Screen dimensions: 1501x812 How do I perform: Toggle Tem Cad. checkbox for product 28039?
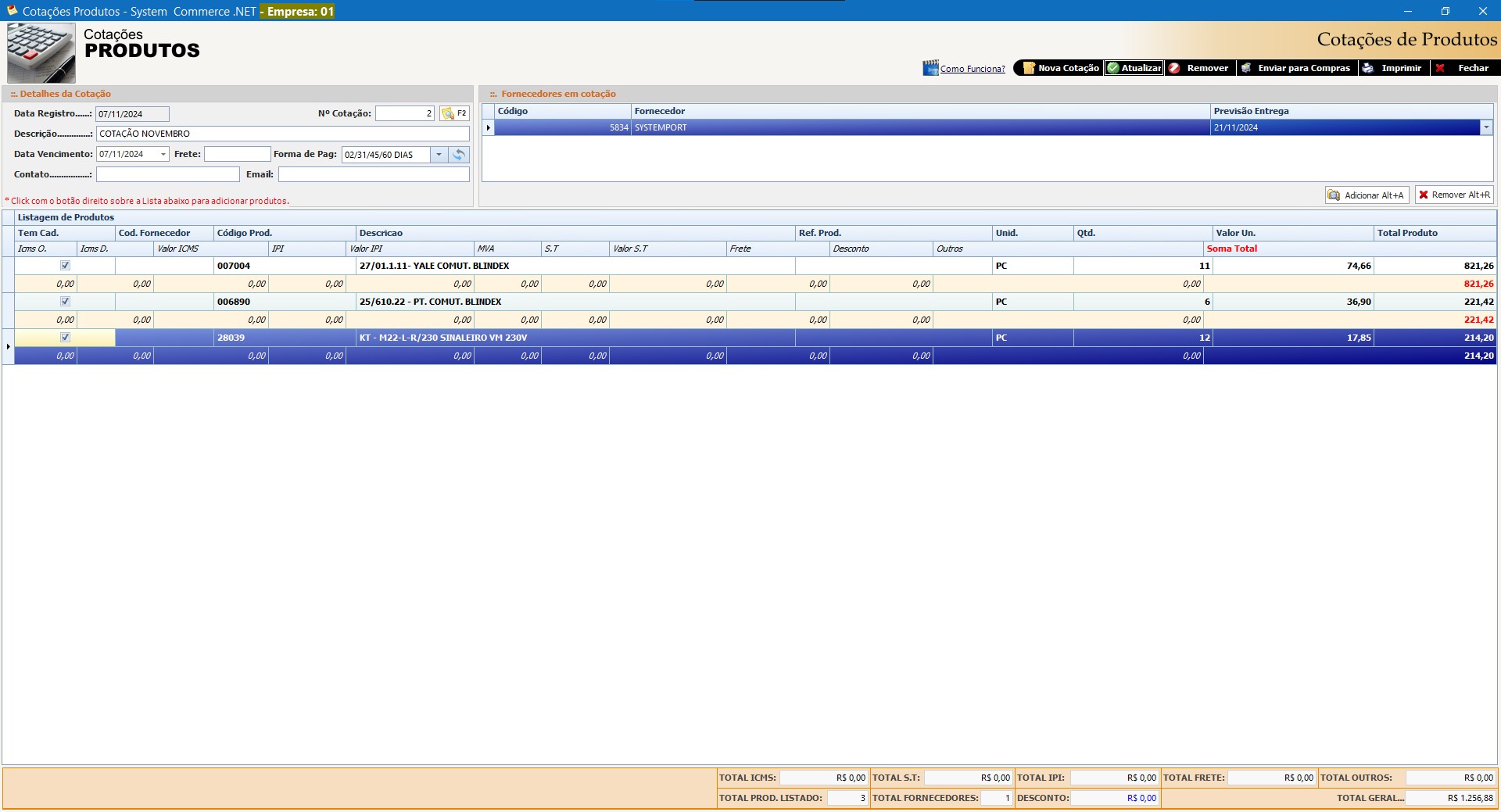pos(66,338)
